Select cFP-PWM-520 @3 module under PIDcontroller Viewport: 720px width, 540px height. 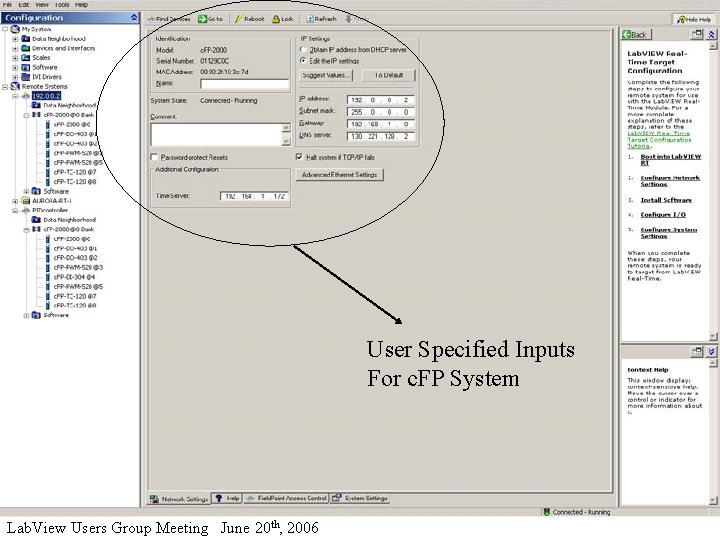(78, 267)
